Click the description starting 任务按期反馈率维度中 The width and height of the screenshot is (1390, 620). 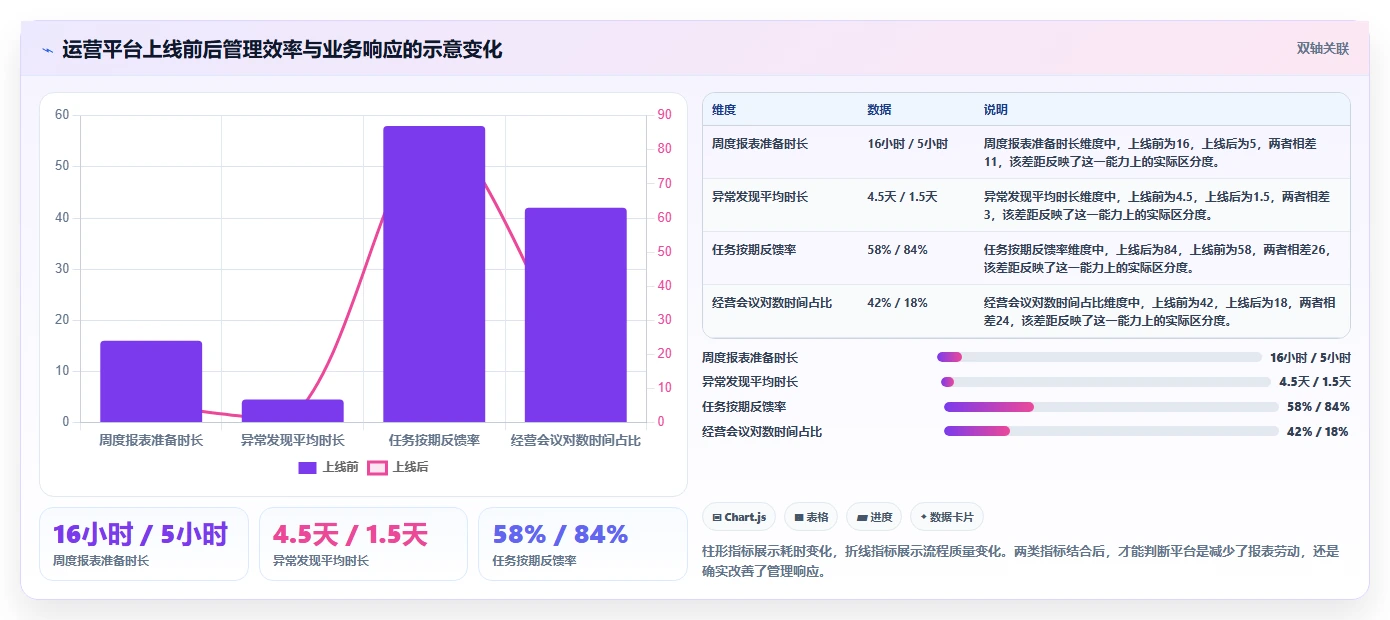pyautogui.click(x=1158, y=258)
